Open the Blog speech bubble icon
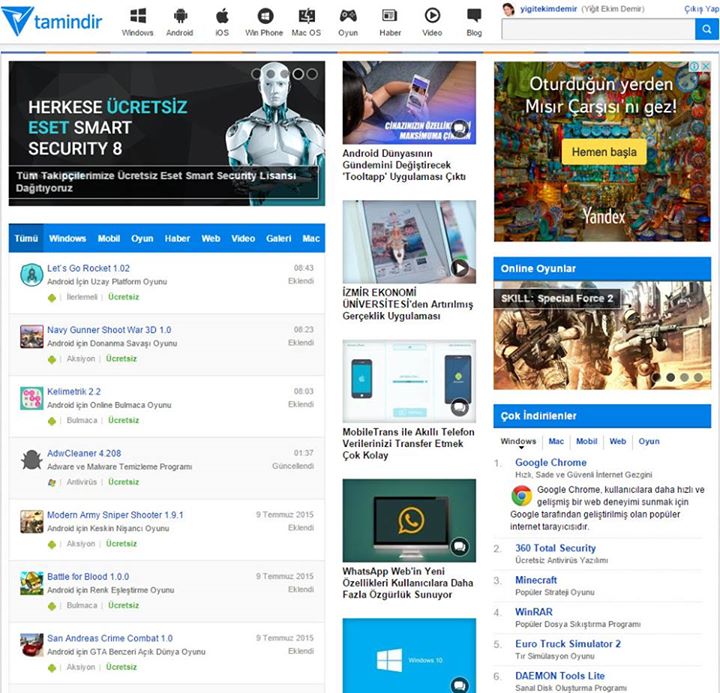The height and width of the screenshot is (693, 720). [x=474, y=16]
